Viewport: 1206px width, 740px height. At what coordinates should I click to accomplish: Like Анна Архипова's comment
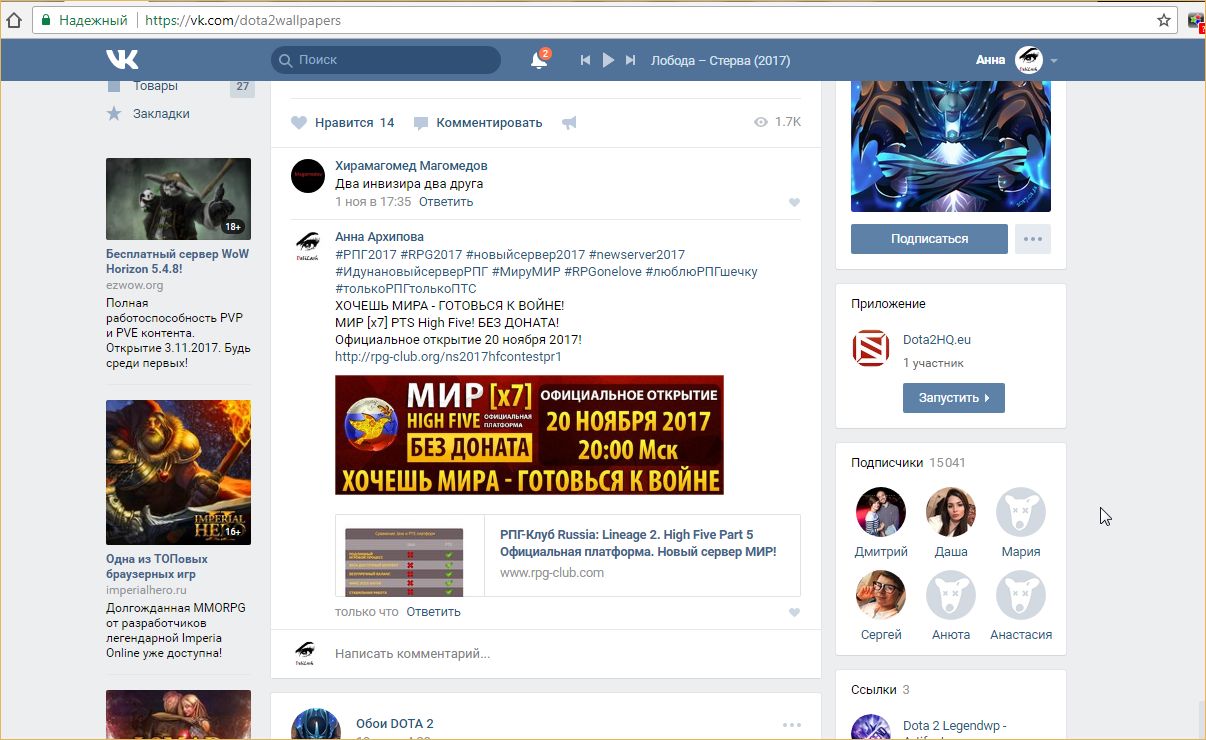pos(794,613)
